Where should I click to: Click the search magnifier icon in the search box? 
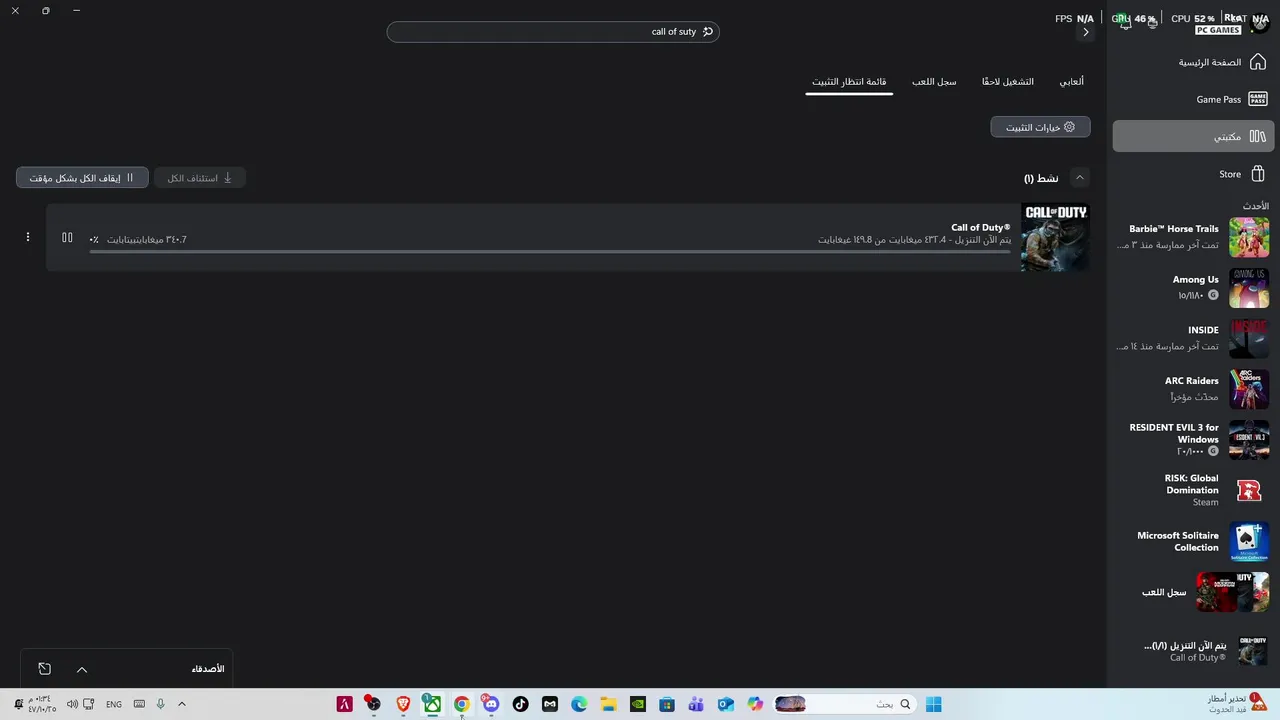[708, 32]
